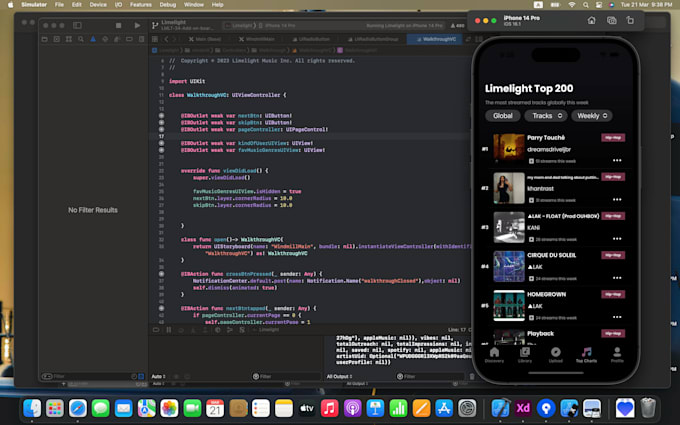Tap the Hip-Hop tag on HOMEGROWN

tap(613, 294)
